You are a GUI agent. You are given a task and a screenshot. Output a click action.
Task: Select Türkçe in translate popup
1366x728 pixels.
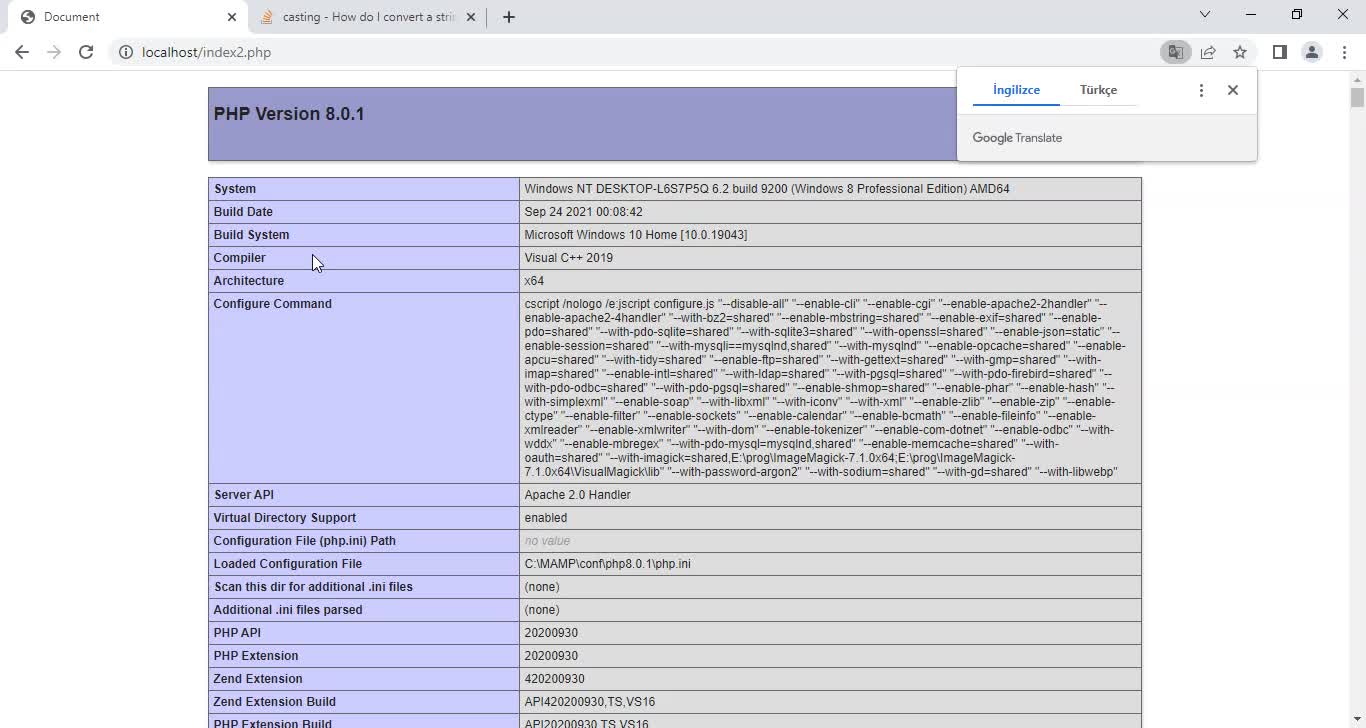tap(1098, 90)
